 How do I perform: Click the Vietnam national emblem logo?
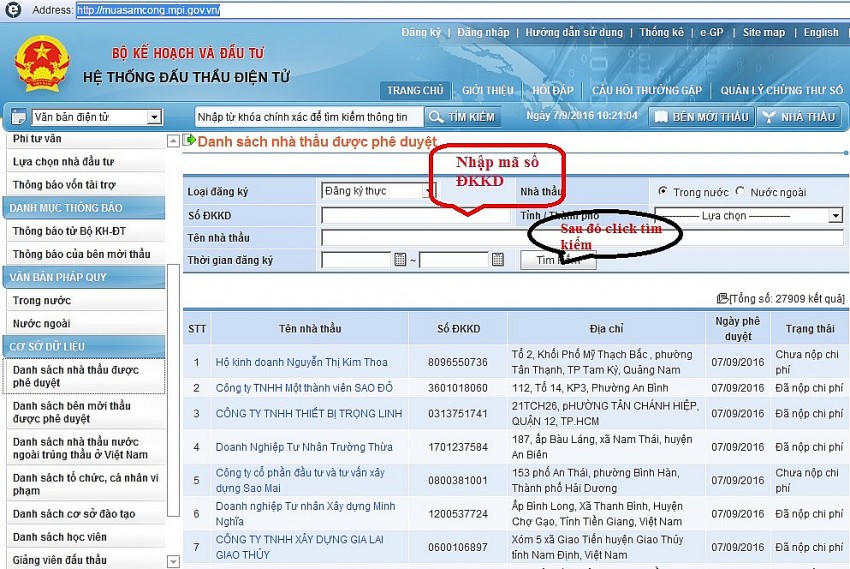click(x=41, y=63)
